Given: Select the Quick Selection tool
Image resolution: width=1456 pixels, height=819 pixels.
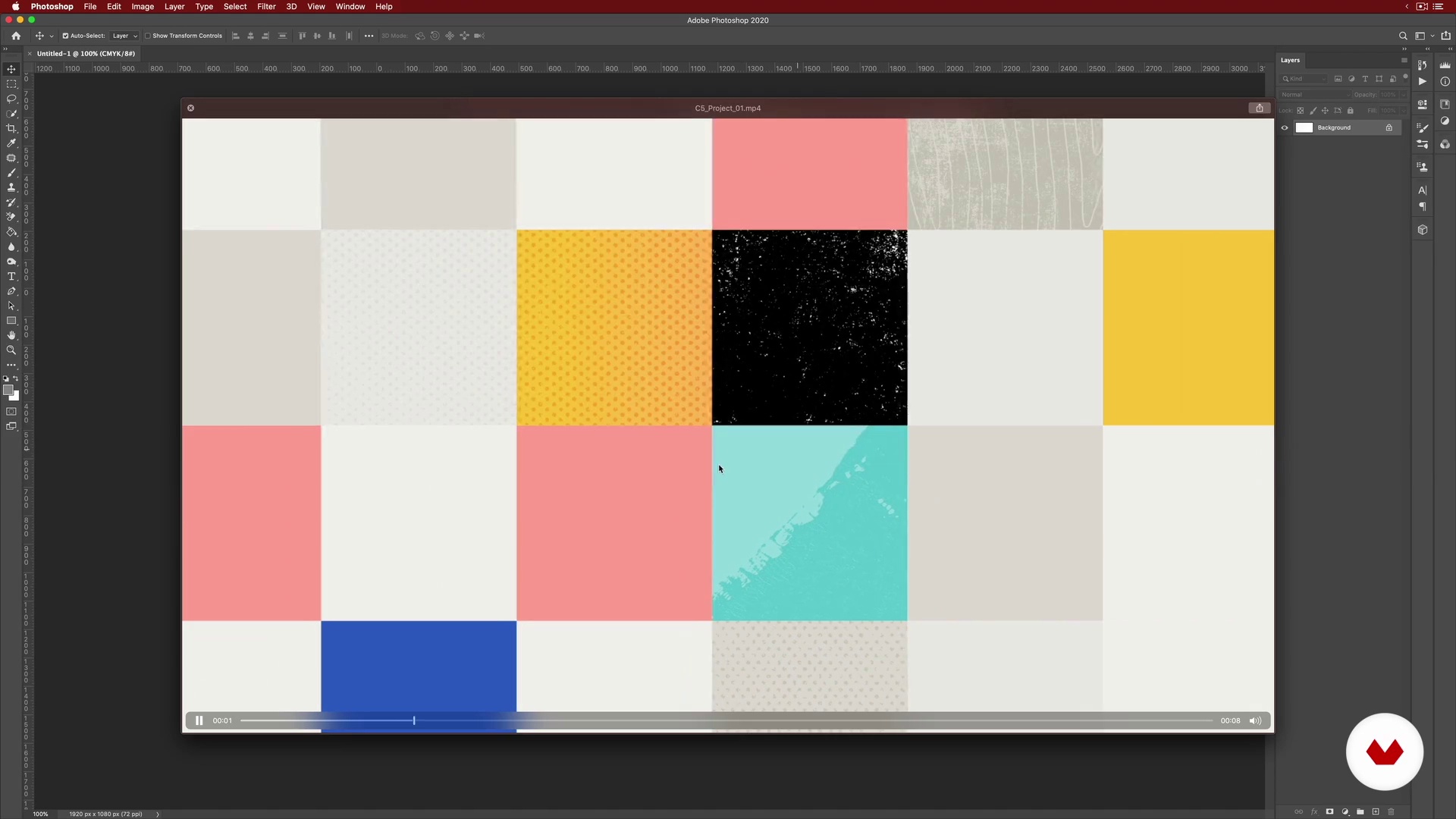Looking at the screenshot, I should tap(11, 114).
